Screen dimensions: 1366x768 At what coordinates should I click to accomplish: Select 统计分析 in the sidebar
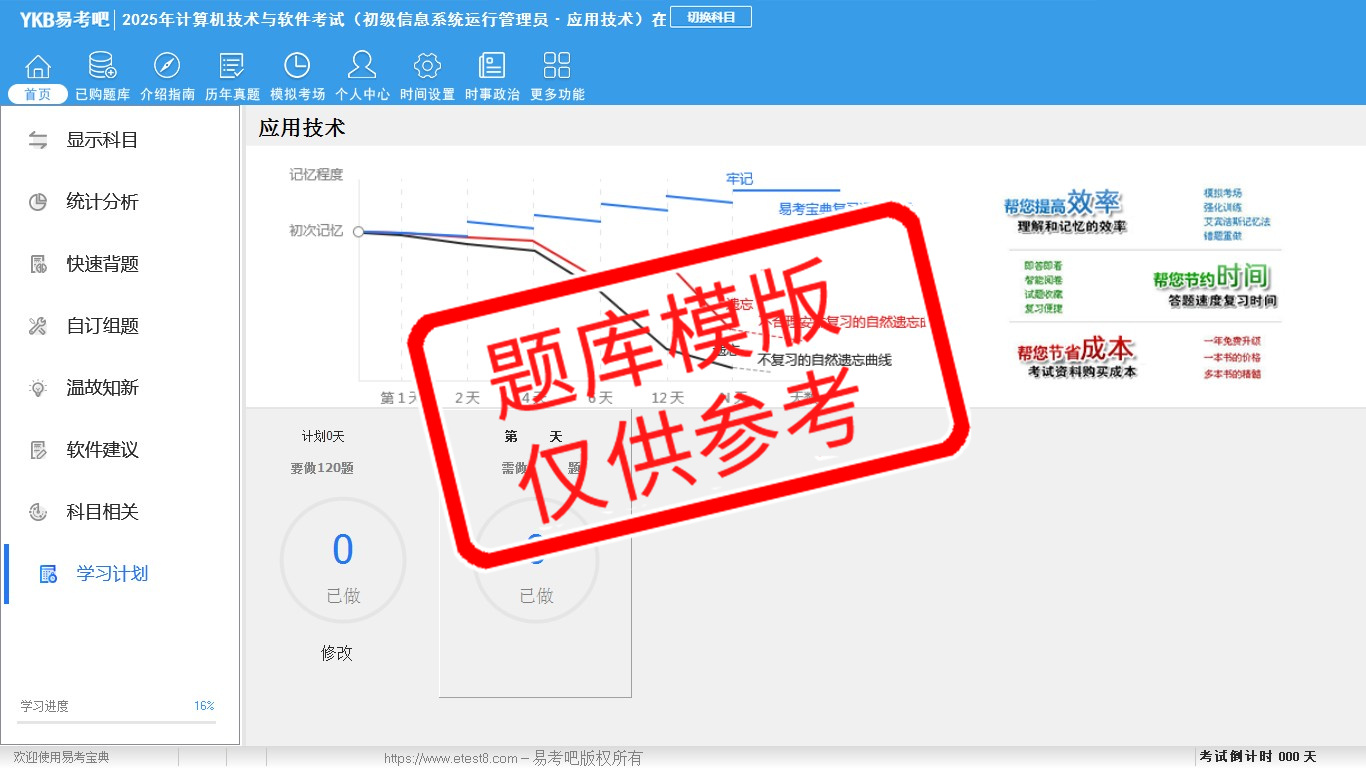pyautogui.click(x=101, y=202)
